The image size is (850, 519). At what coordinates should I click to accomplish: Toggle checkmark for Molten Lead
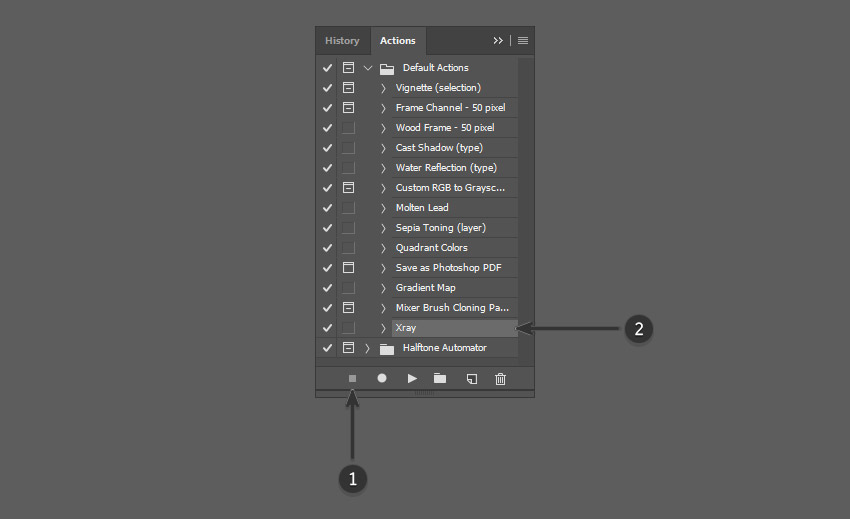(327, 208)
